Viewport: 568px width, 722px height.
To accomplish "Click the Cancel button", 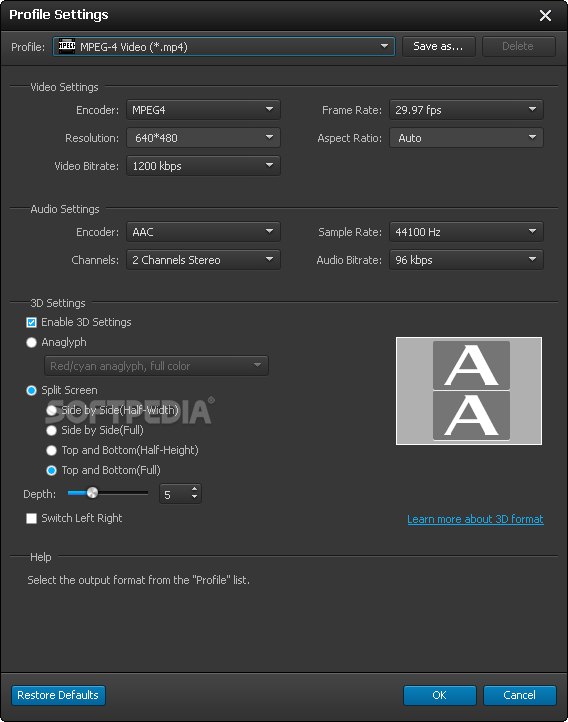I will click(x=519, y=695).
